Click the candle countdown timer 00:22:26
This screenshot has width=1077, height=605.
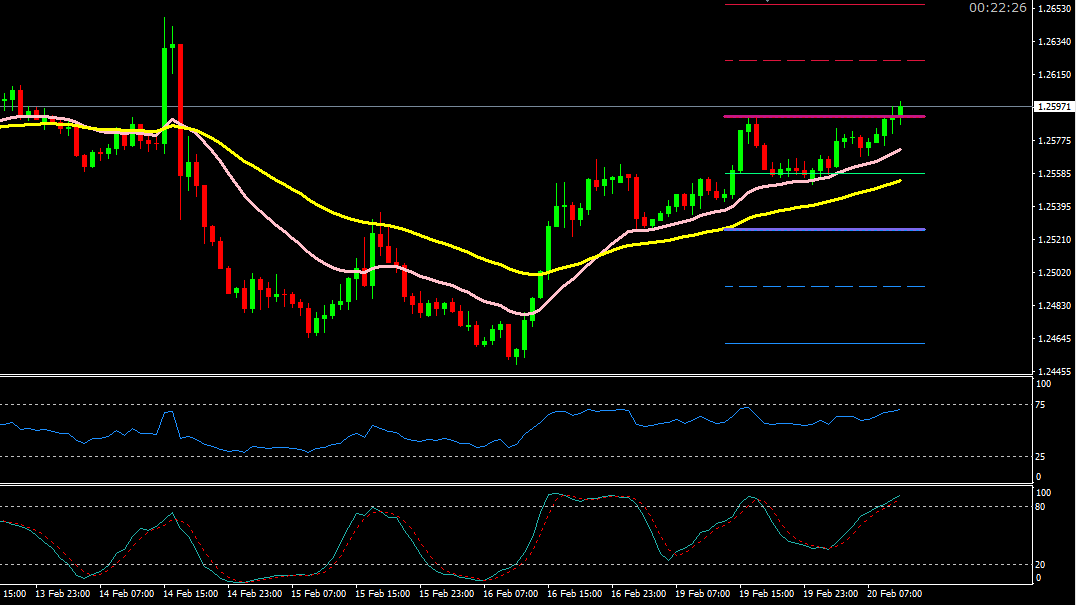coord(997,8)
